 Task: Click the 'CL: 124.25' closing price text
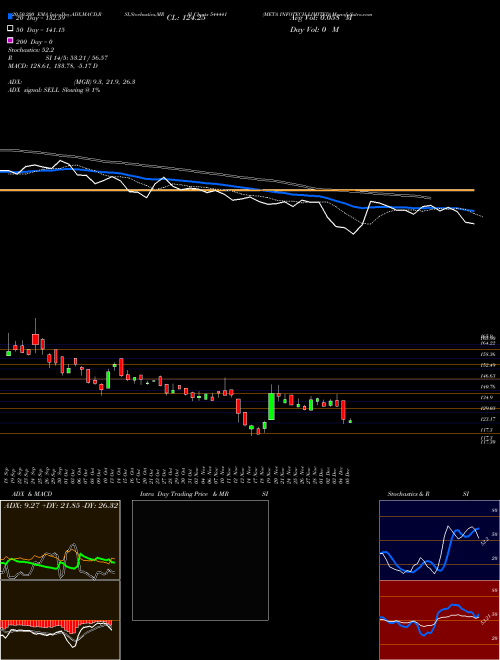(186, 18)
